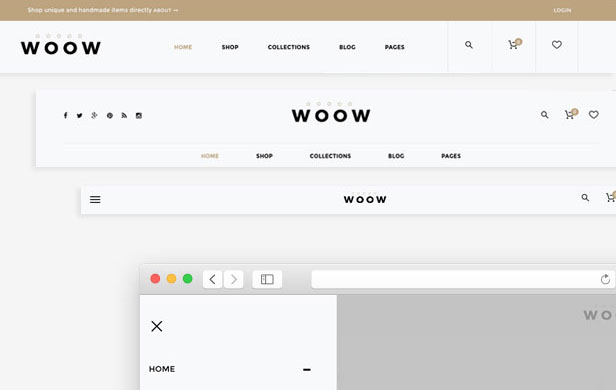Toggle the browser sidebar button
The width and height of the screenshot is (616, 390).
267,279
